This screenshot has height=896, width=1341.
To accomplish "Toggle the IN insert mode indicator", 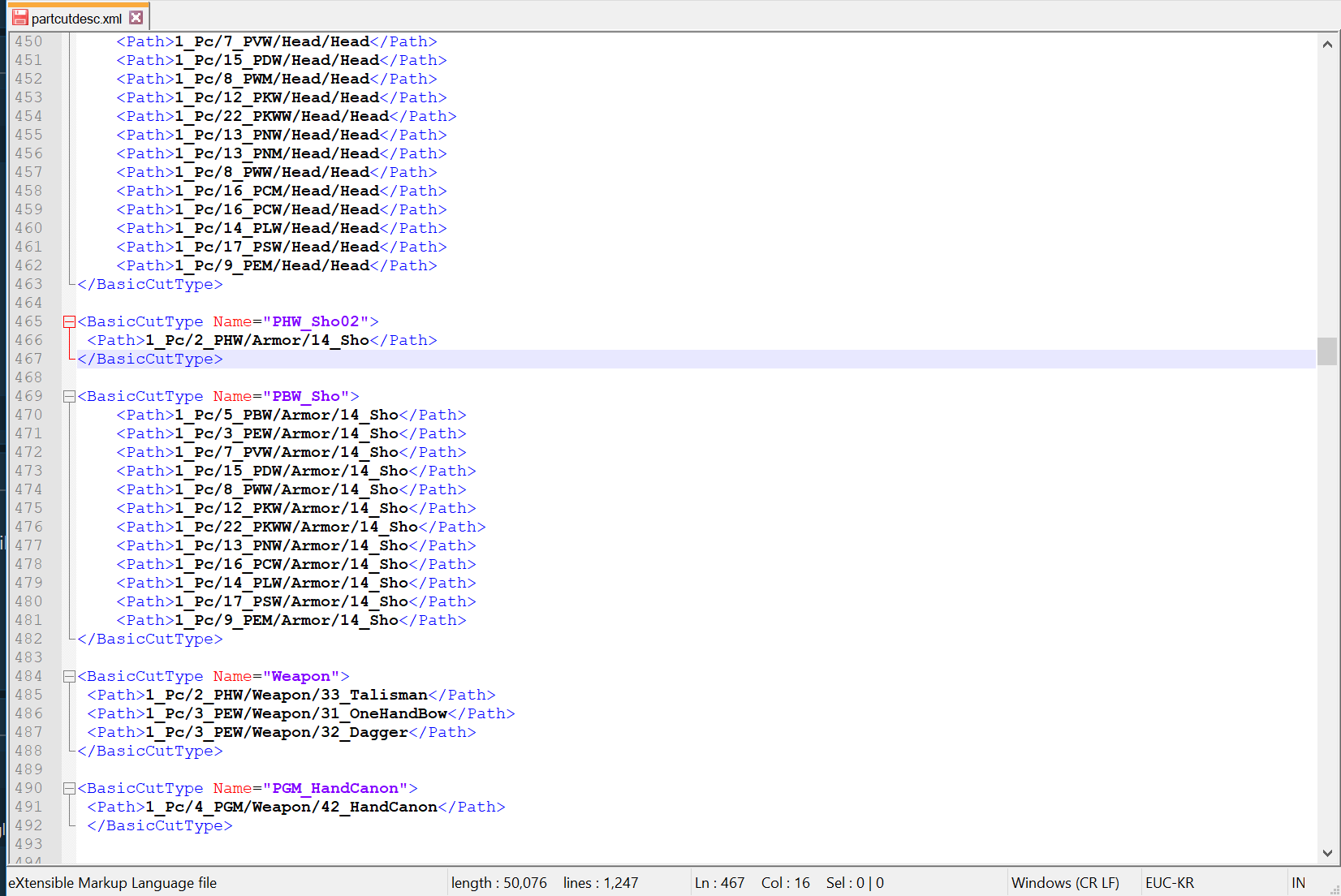I will [x=1298, y=883].
